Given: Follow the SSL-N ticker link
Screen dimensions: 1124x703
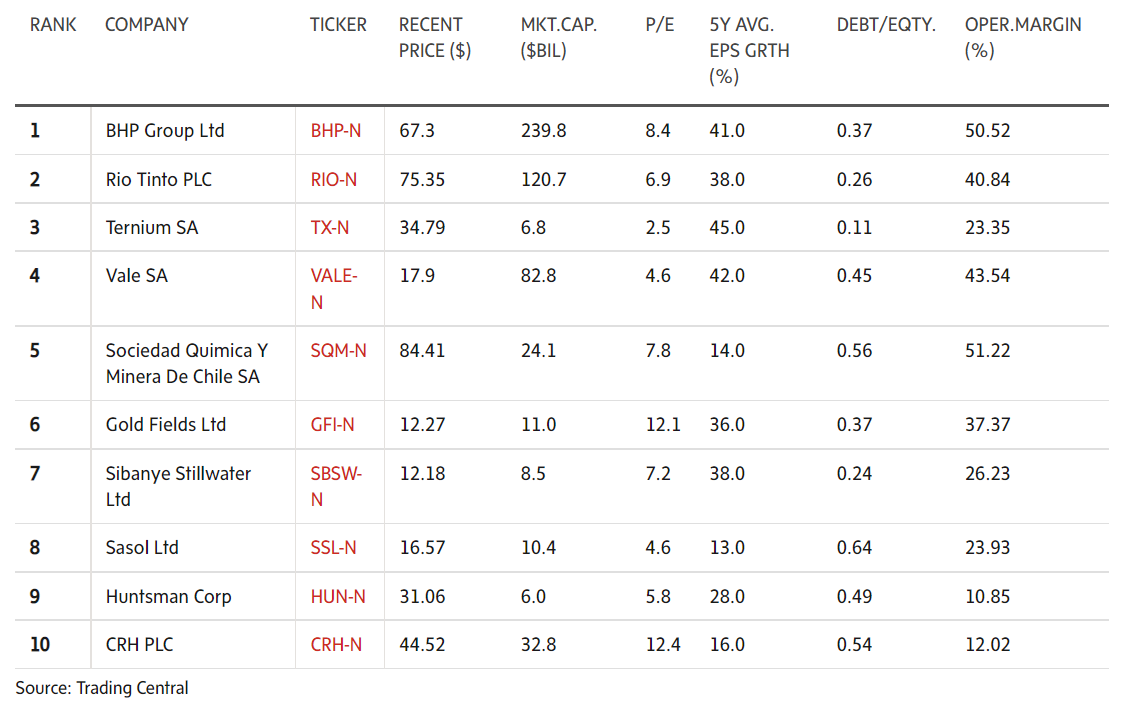Looking at the screenshot, I should tap(334, 548).
